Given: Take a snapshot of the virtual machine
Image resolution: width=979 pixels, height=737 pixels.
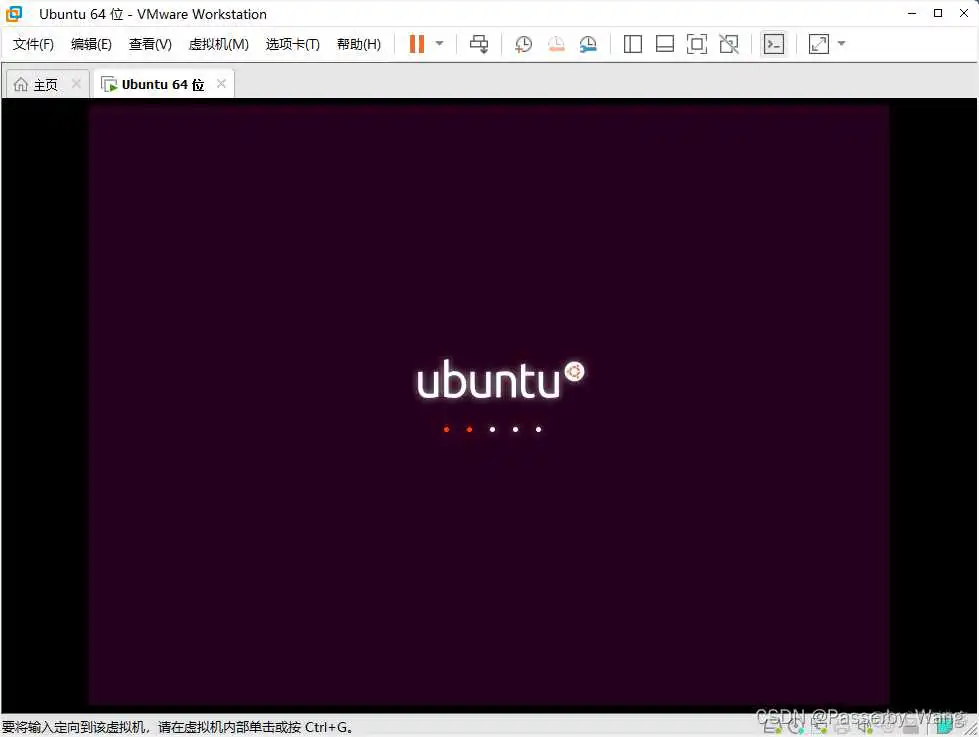Looking at the screenshot, I should pyautogui.click(x=523, y=44).
